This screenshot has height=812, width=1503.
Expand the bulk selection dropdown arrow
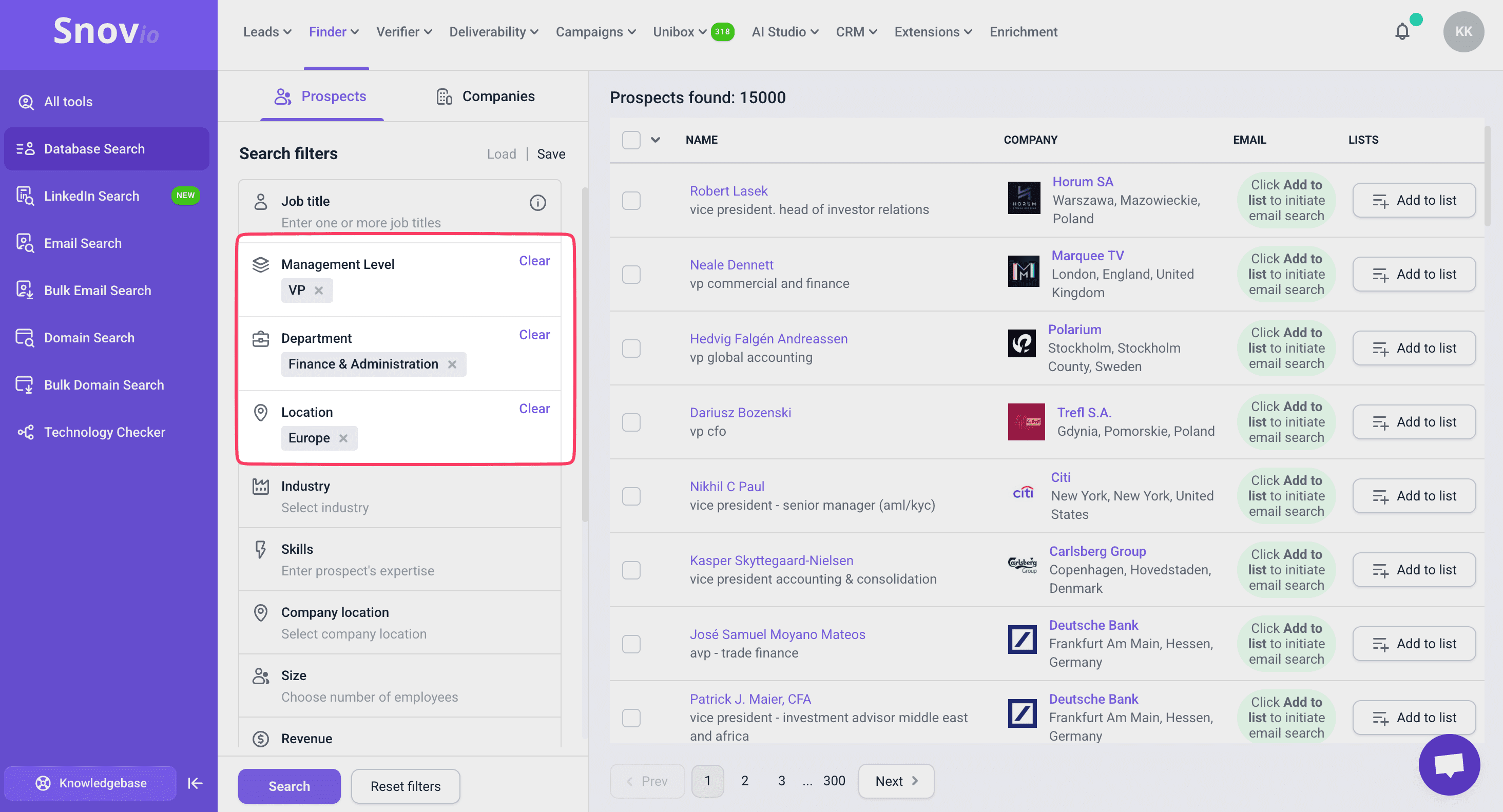[655, 140]
